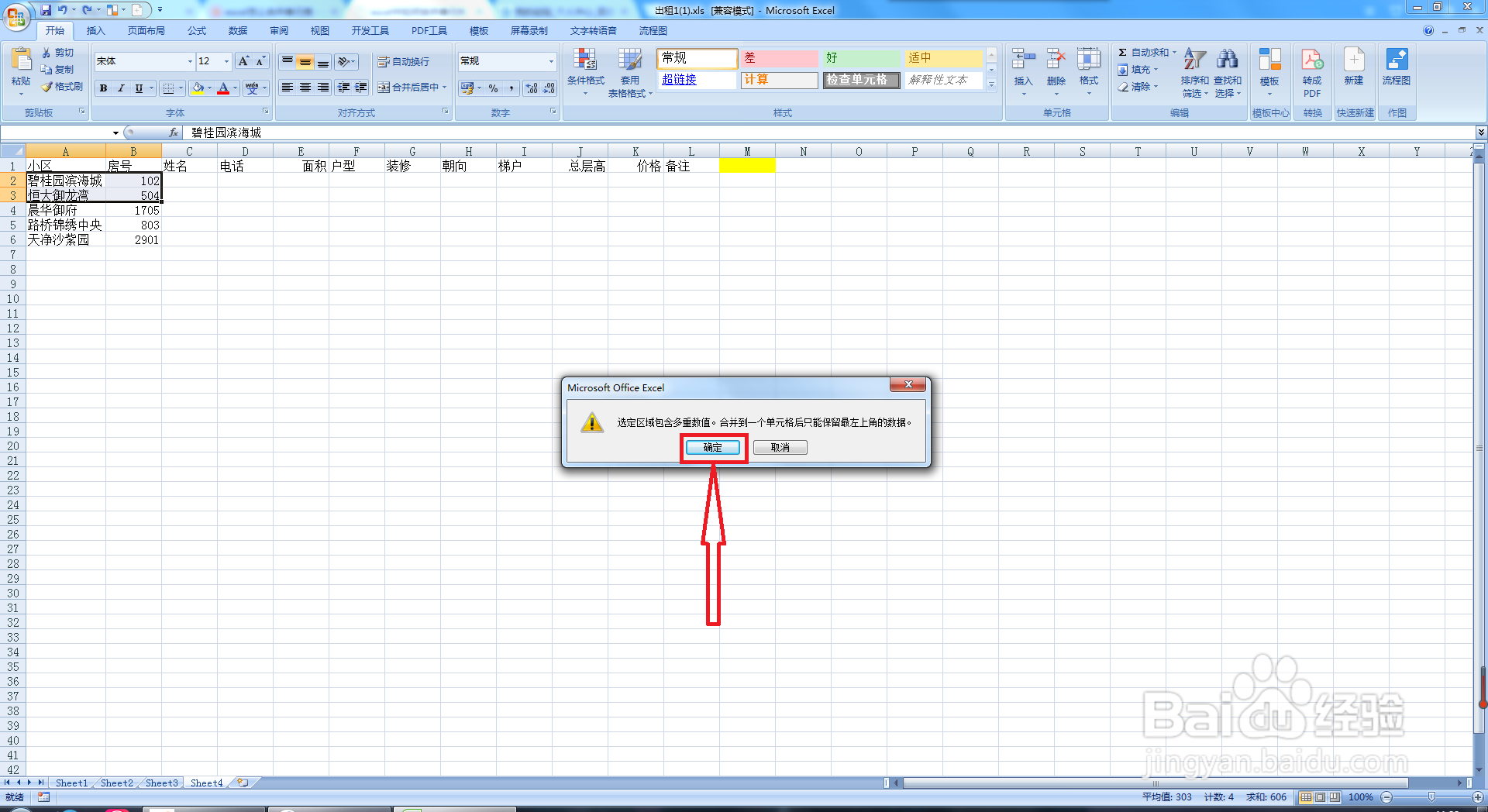The image size is (1488, 812).
Task: Open the Page Layout (页面布局) tab
Action: pyautogui.click(x=146, y=31)
